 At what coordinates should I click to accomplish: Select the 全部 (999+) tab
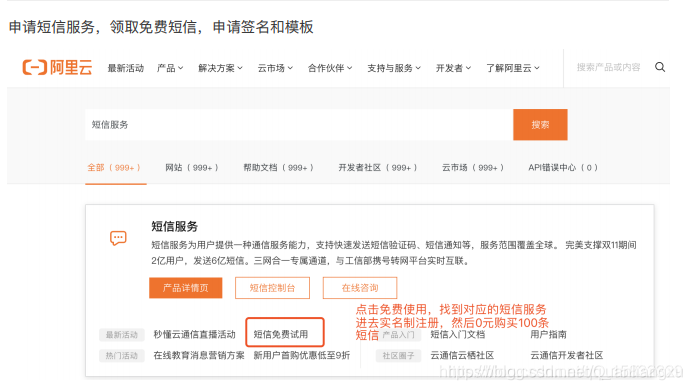pyautogui.click(x=114, y=168)
